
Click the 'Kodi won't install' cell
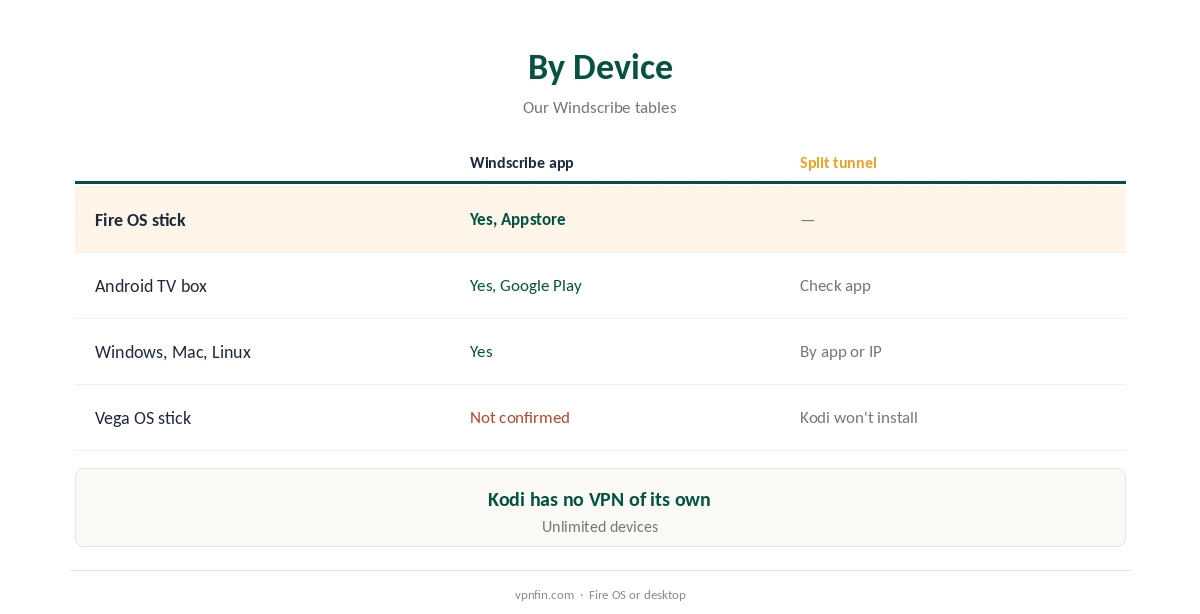tap(859, 417)
